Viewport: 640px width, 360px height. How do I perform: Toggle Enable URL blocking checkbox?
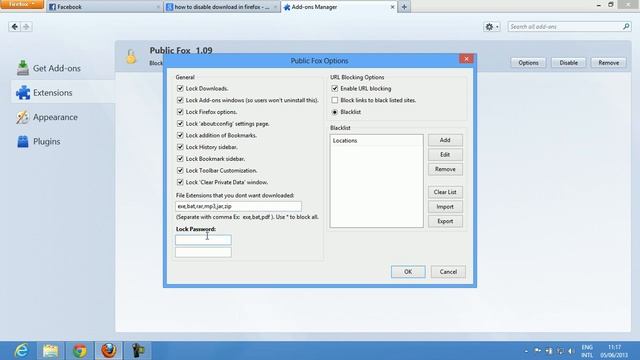tap(335, 88)
